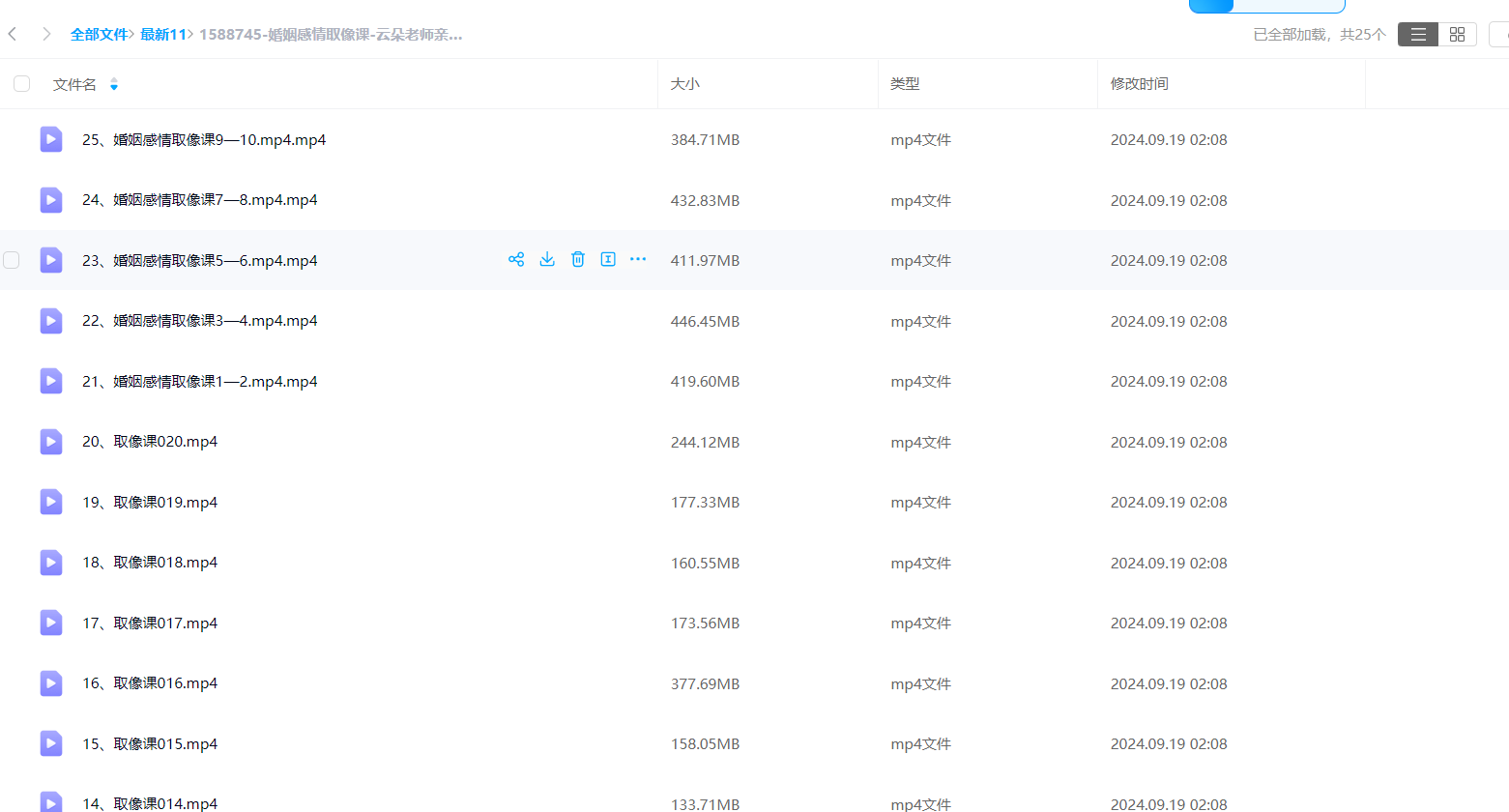Switch to list view
Screen dimensions: 1509x812
pyautogui.click(x=1418, y=35)
